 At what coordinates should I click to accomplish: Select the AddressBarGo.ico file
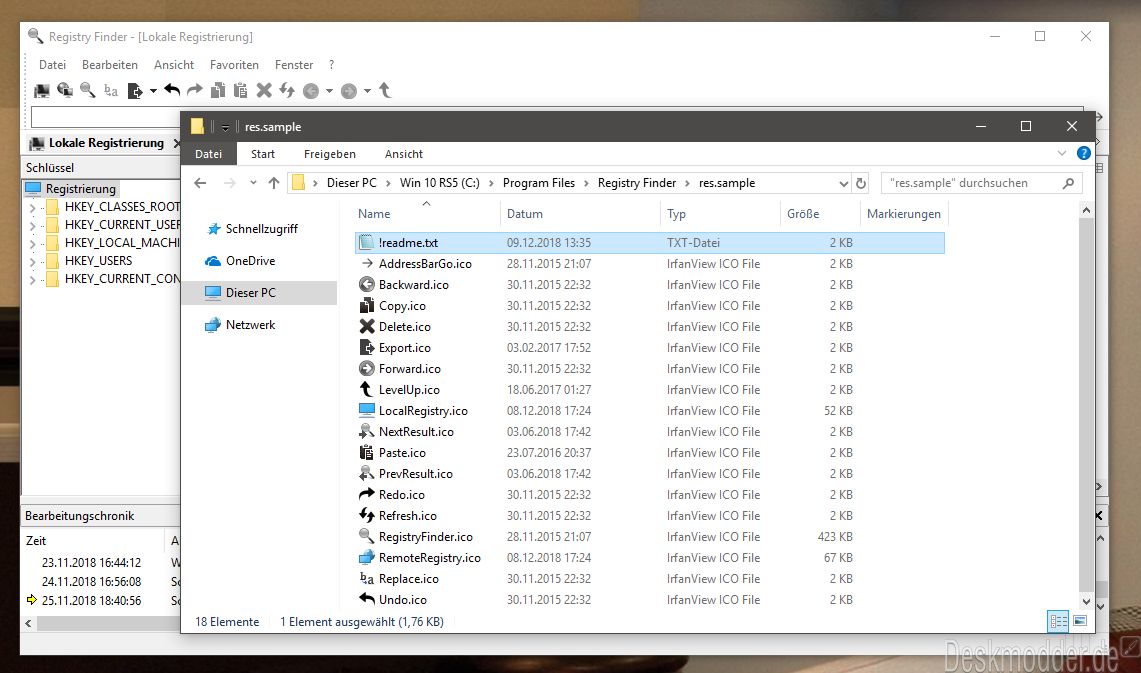[x=650, y=264]
